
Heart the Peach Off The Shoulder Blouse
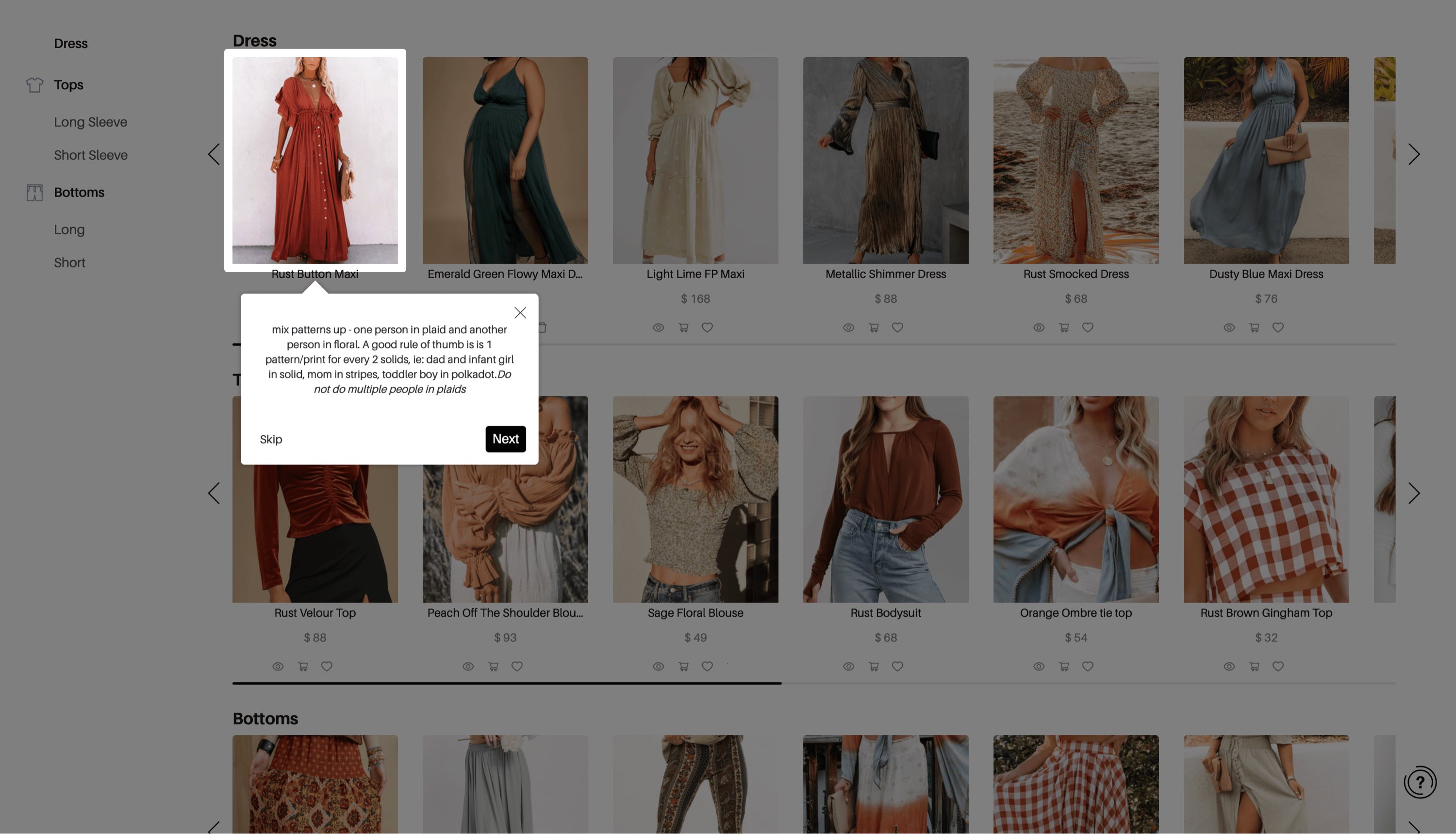(x=517, y=666)
